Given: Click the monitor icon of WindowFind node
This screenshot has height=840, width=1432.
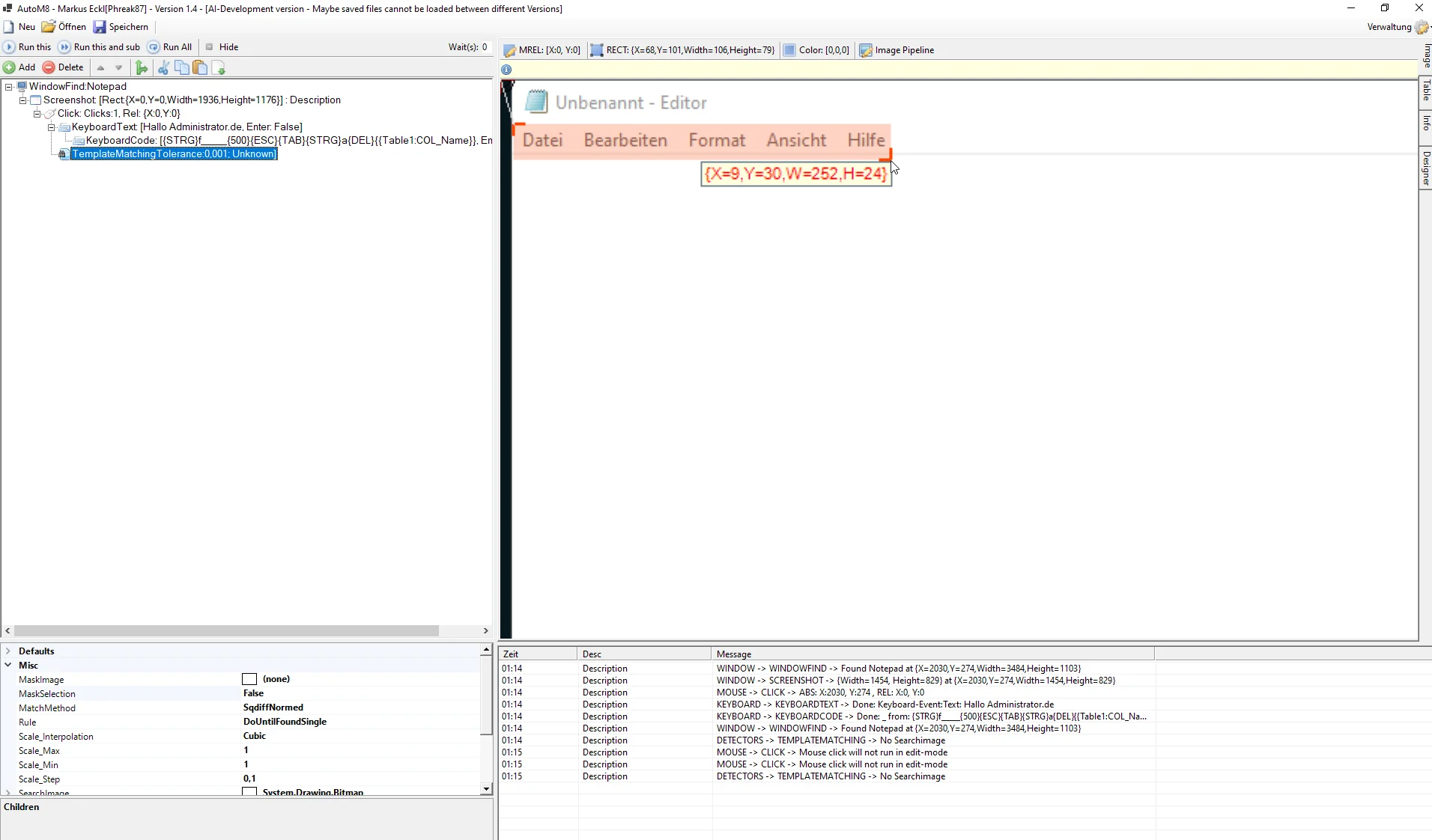Looking at the screenshot, I should [22, 87].
